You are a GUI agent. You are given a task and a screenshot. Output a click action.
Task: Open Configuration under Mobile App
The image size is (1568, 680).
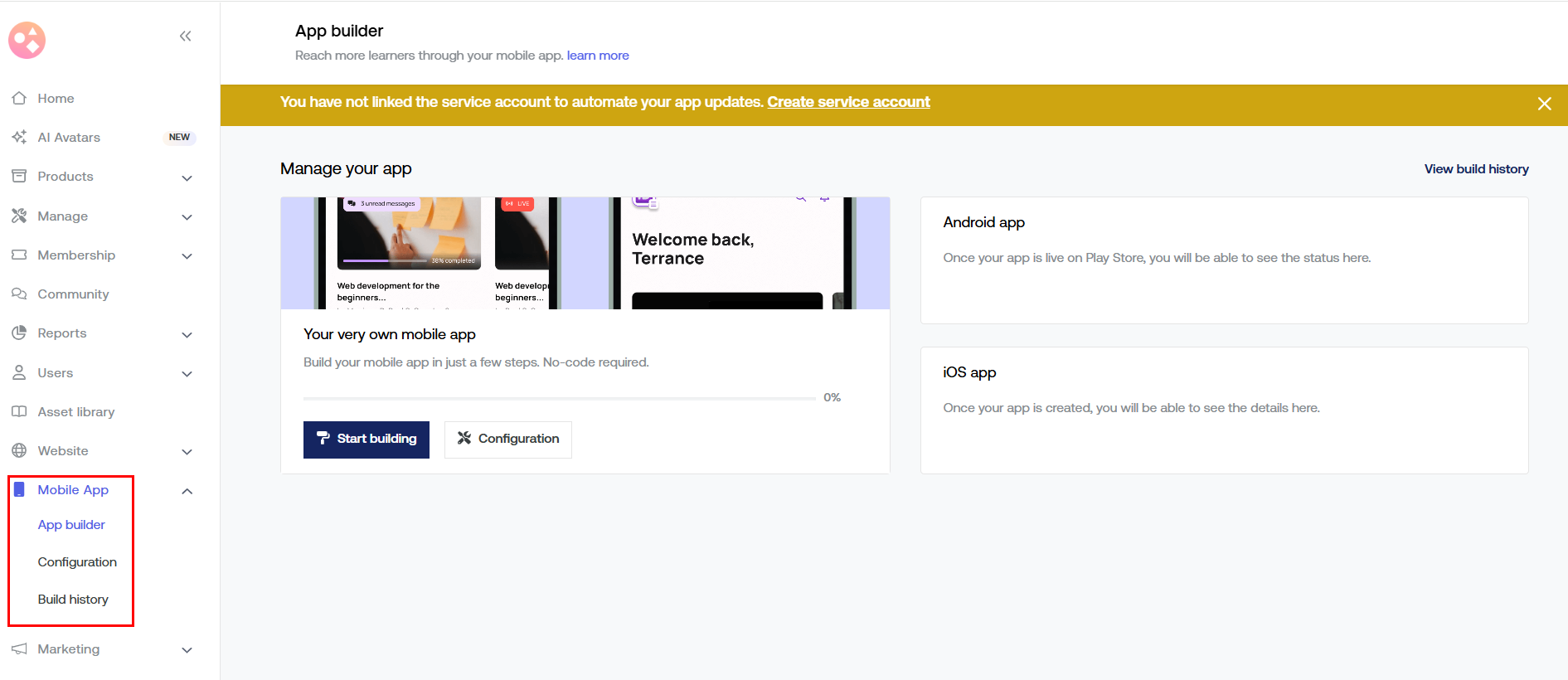click(x=77, y=561)
